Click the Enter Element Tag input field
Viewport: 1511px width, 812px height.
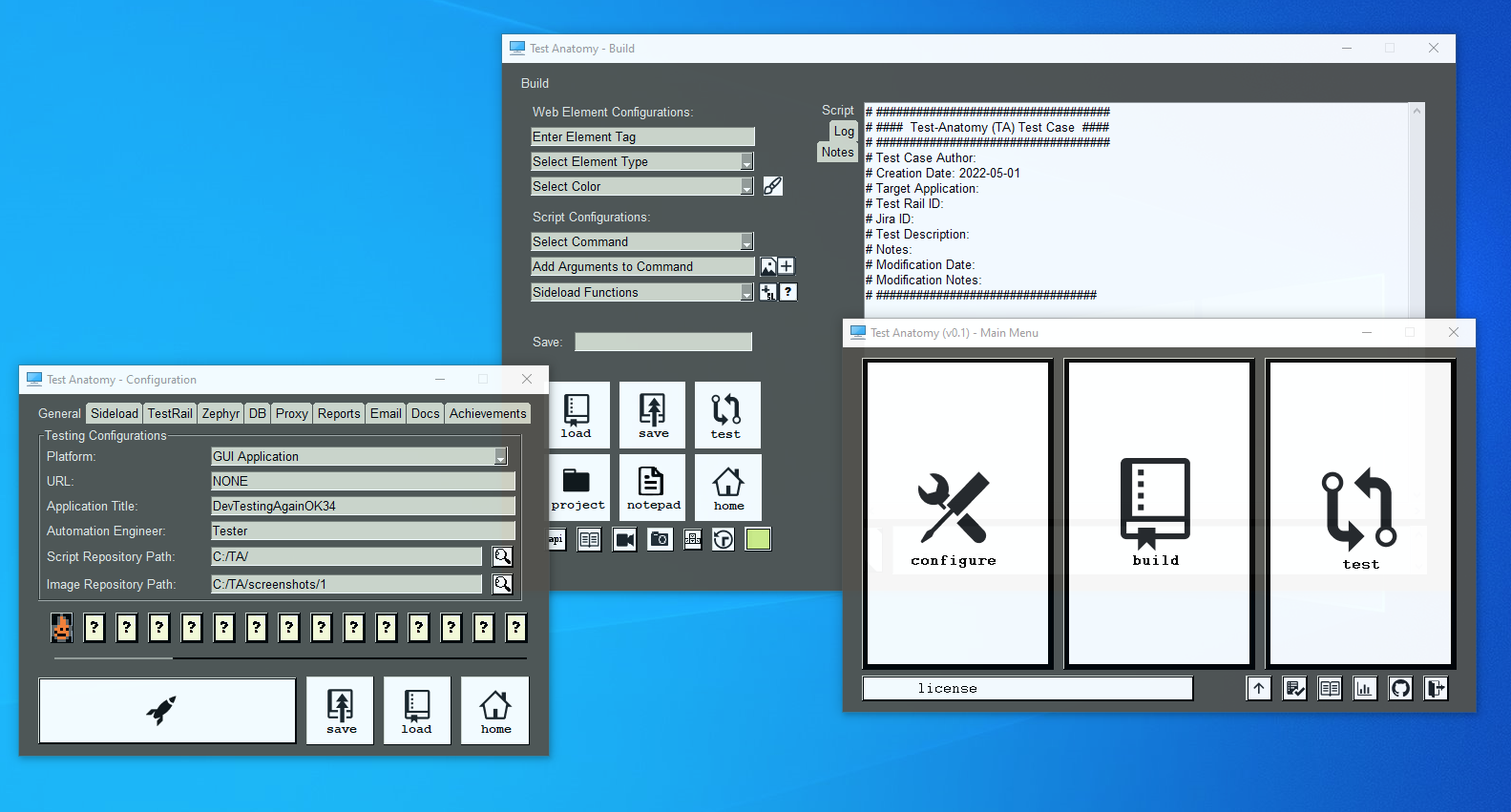coord(642,137)
